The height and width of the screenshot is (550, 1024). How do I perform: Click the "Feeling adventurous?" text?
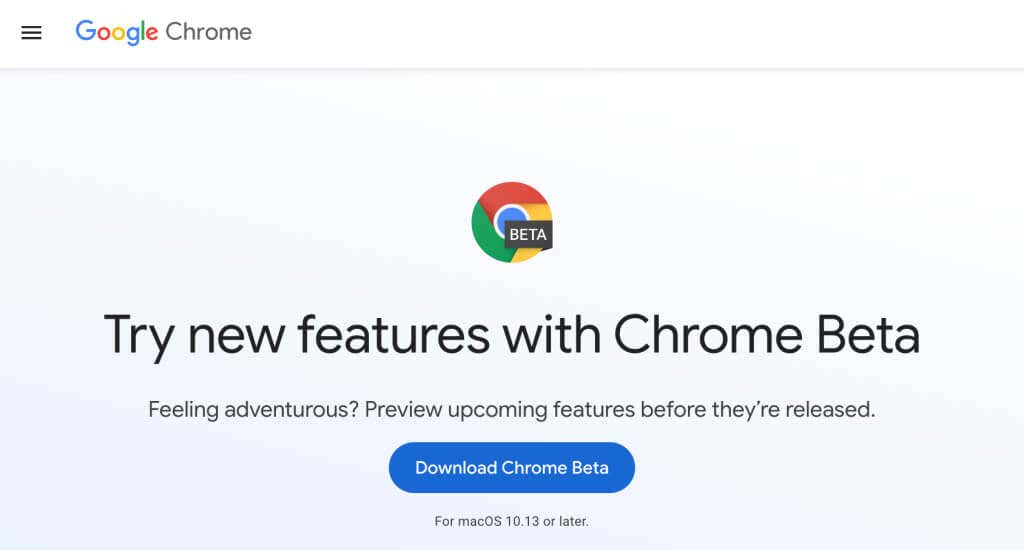253,409
